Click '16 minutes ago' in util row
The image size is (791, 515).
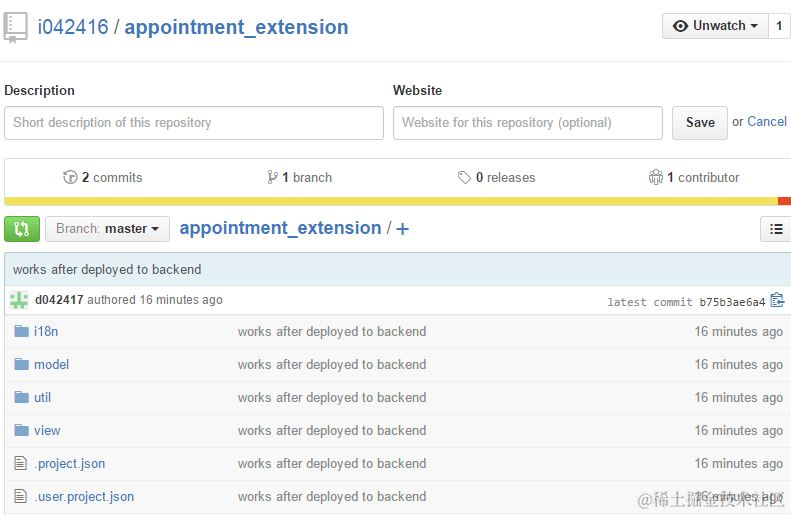pyautogui.click(x=739, y=397)
